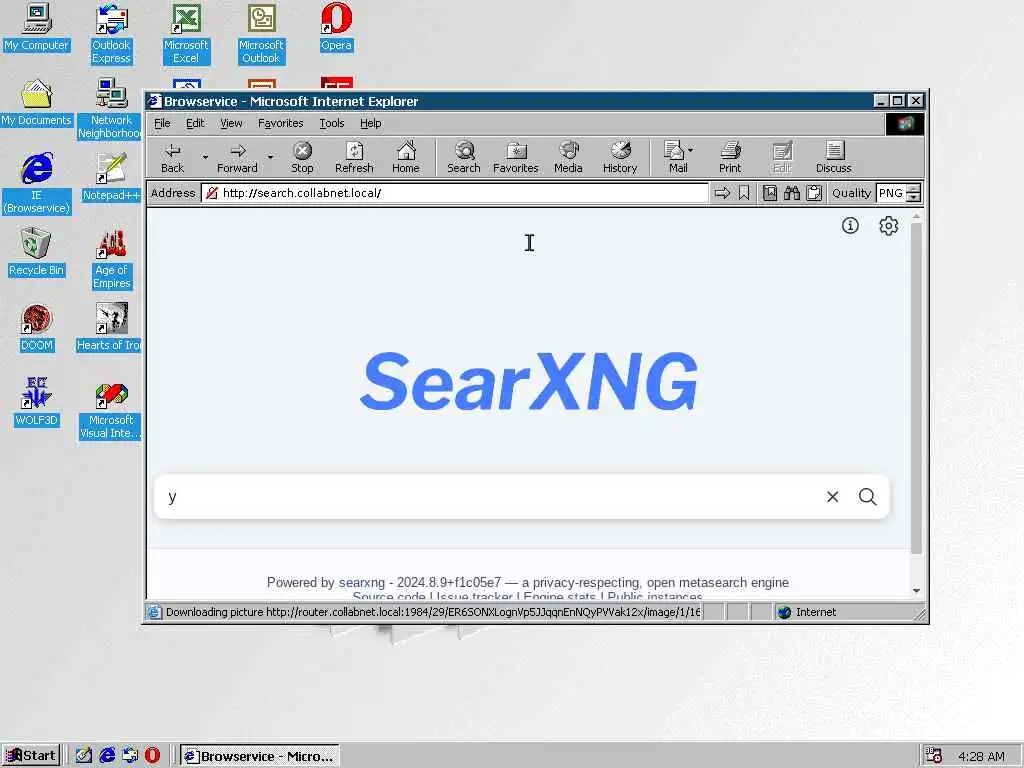This screenshot has height=768, width=1024.
Task: Stop page loading with the Stop icon
Action: pos(302,157)
